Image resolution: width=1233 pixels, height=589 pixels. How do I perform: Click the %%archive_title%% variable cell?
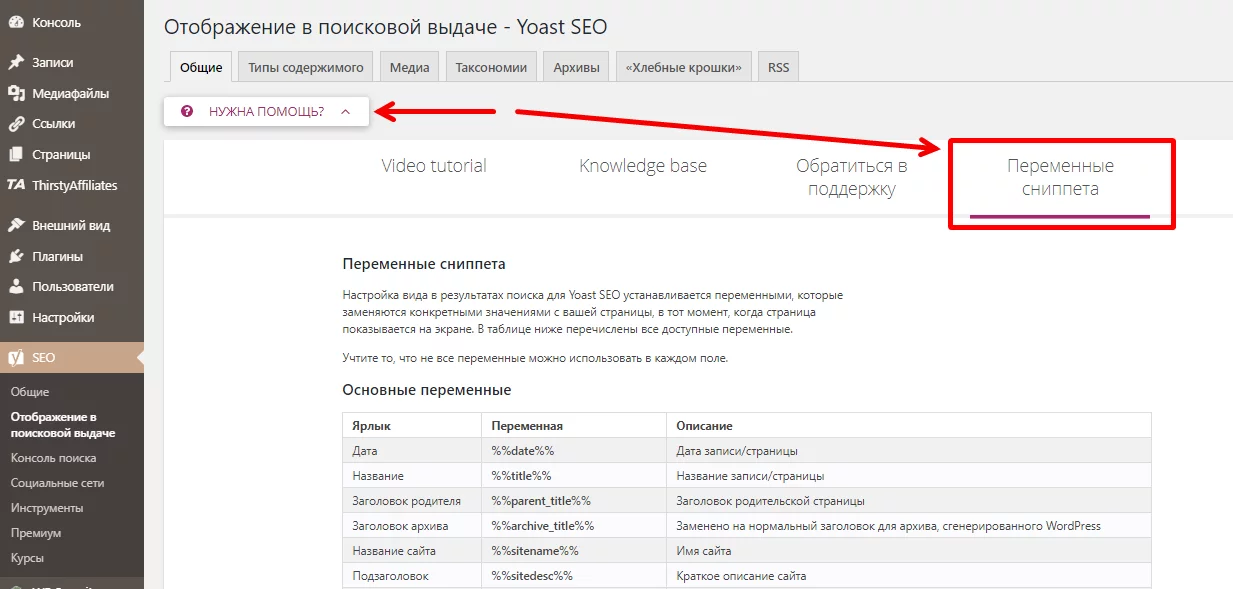coord(573,526)
